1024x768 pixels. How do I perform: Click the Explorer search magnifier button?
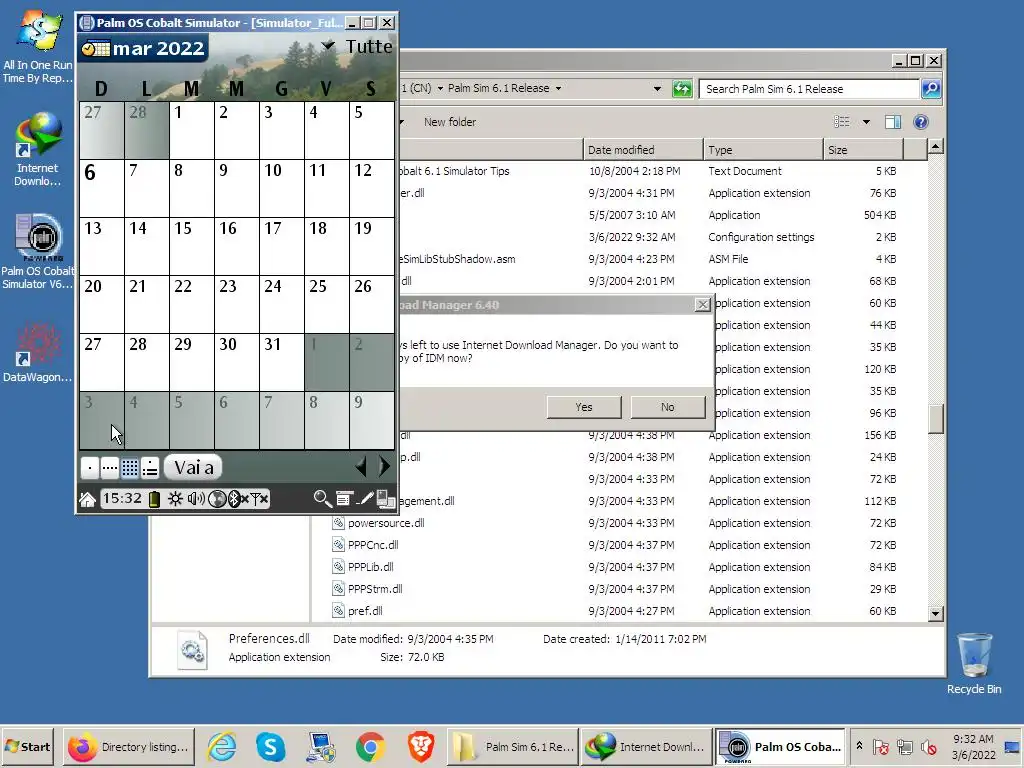[931, 88]
